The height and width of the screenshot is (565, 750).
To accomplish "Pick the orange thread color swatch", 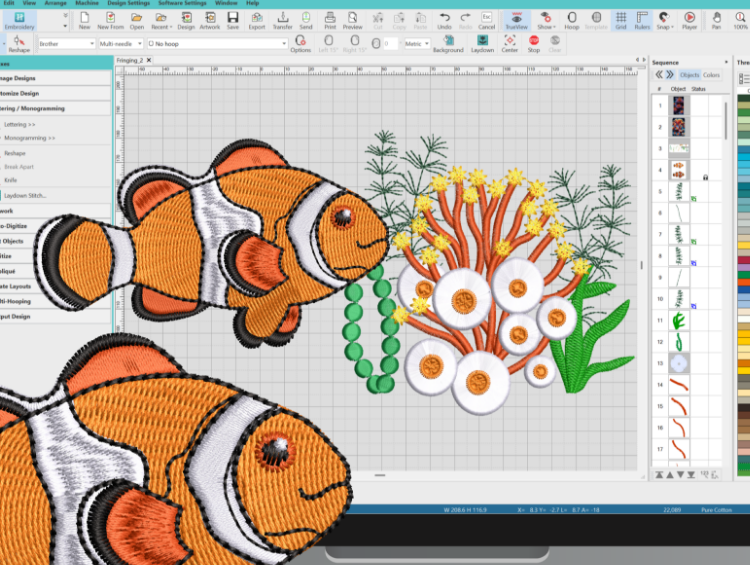I will tap(743, 282).
